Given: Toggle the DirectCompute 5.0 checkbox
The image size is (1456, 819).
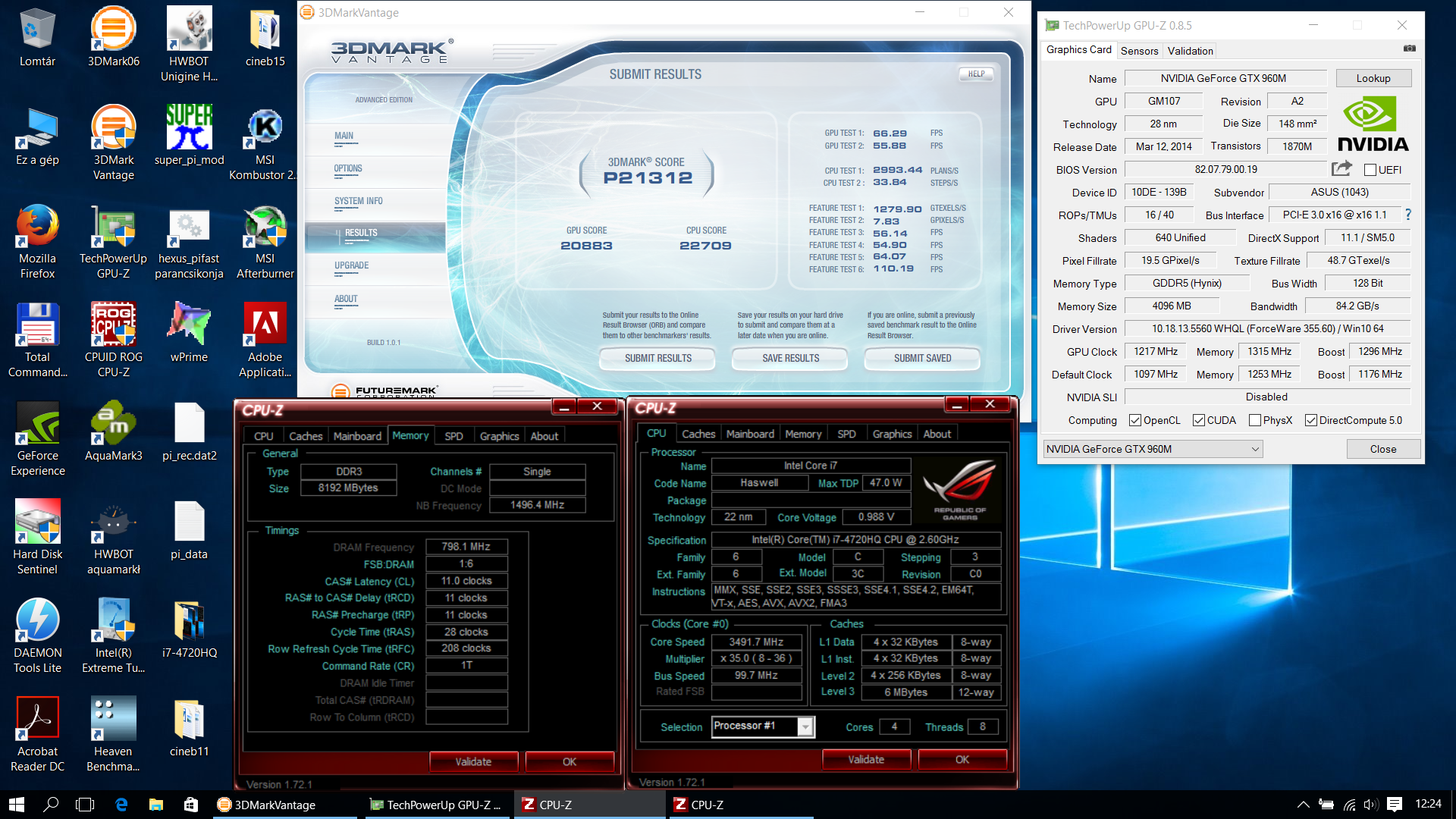Looking at the screenshot, I should 1310,420.
